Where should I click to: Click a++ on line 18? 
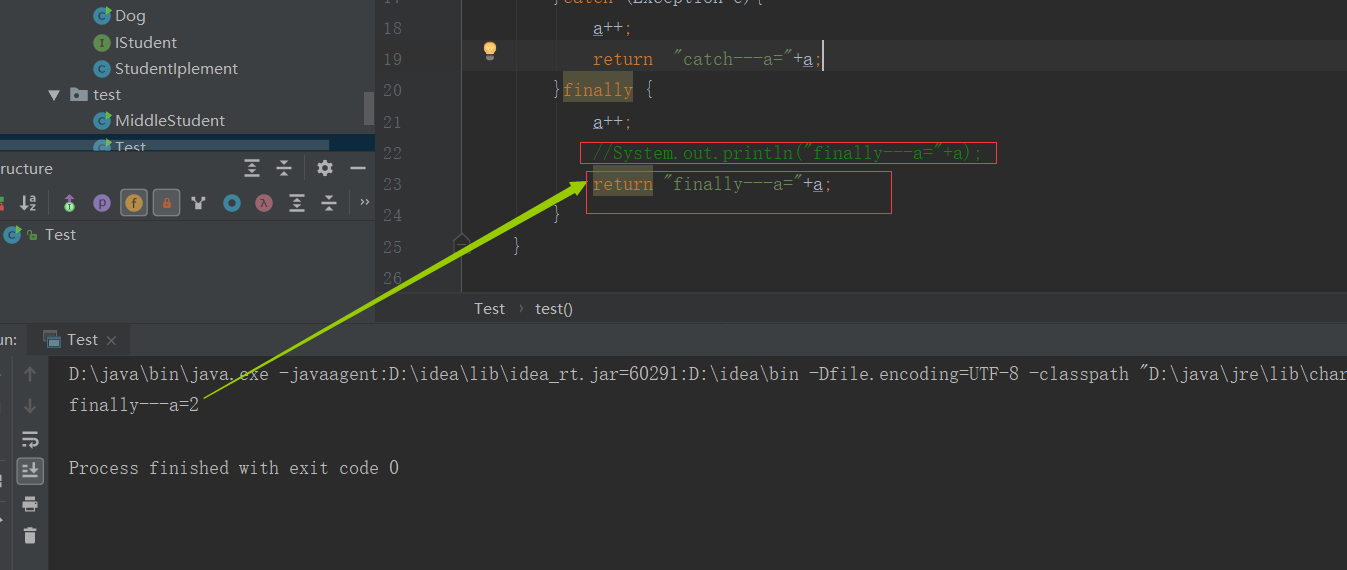tap(612, 28)
